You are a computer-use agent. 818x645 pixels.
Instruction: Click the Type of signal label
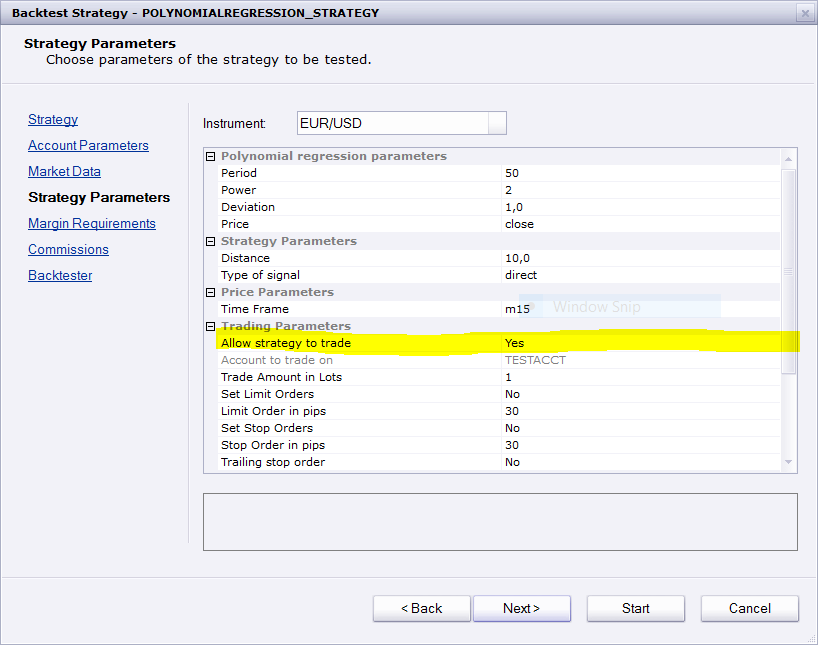pyautogui.click(x=260, y=275)
